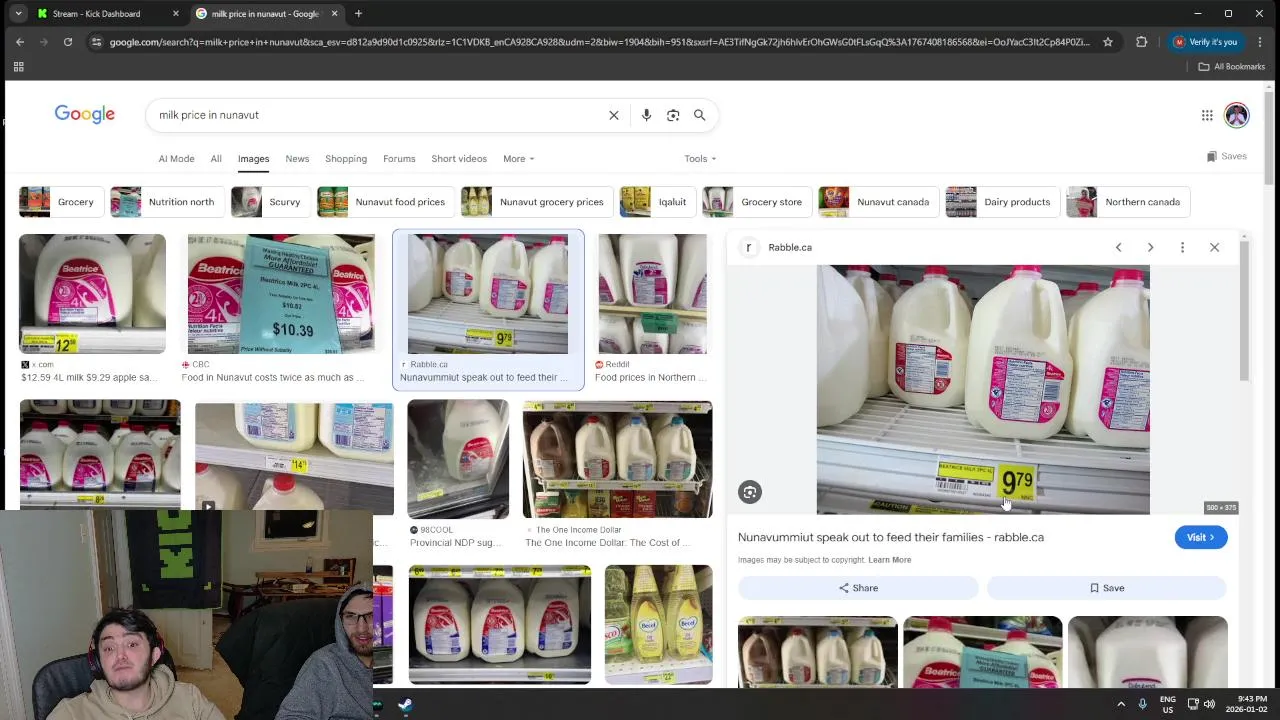The image size is (1280, 720).
Task: Click the browser back arrow
Action: pyautogui.click(x=20, y=42)
